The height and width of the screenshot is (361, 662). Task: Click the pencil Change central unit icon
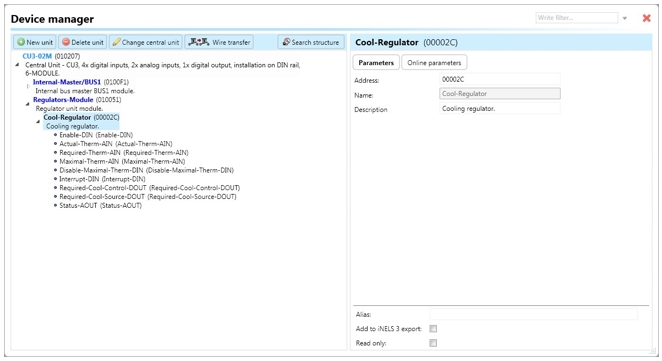coord(116,42)
